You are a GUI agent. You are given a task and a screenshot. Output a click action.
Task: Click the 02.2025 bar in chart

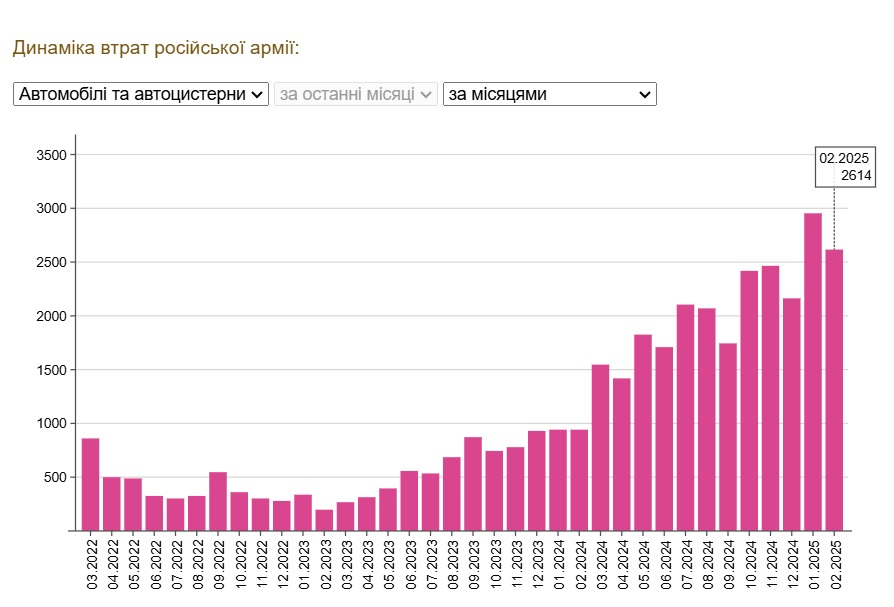pos(834,390)
